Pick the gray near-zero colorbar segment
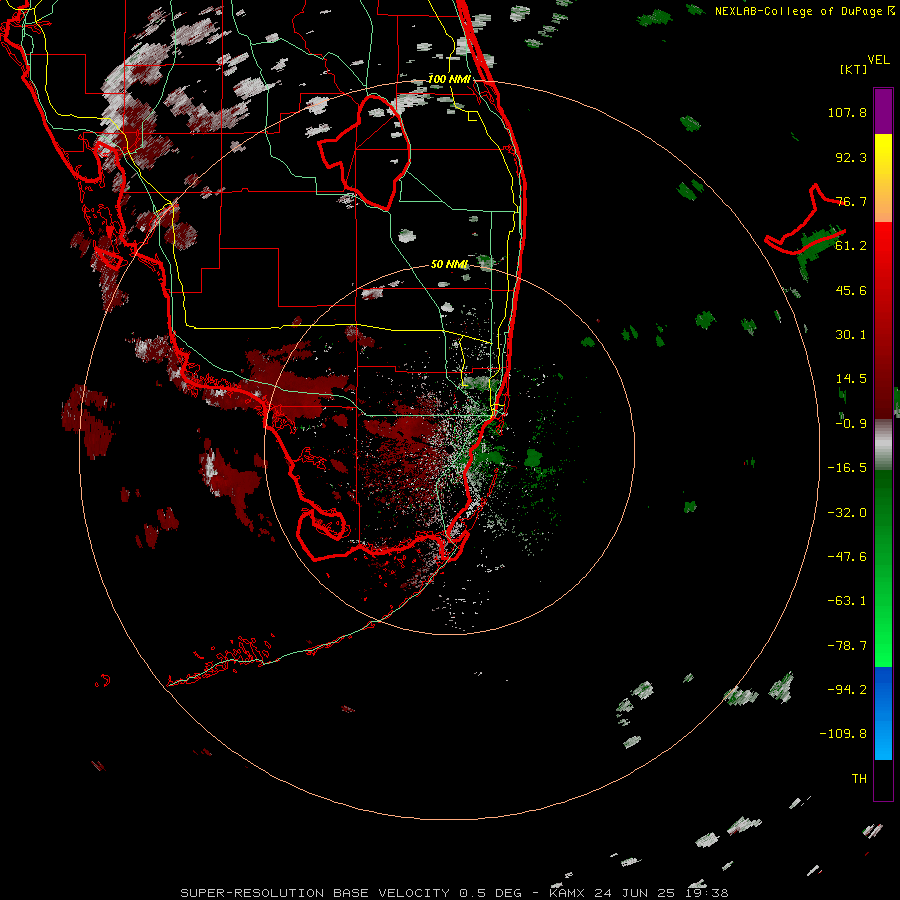This screenshot has width=900, height=900. pyautogui.click(x=883, y=442)
